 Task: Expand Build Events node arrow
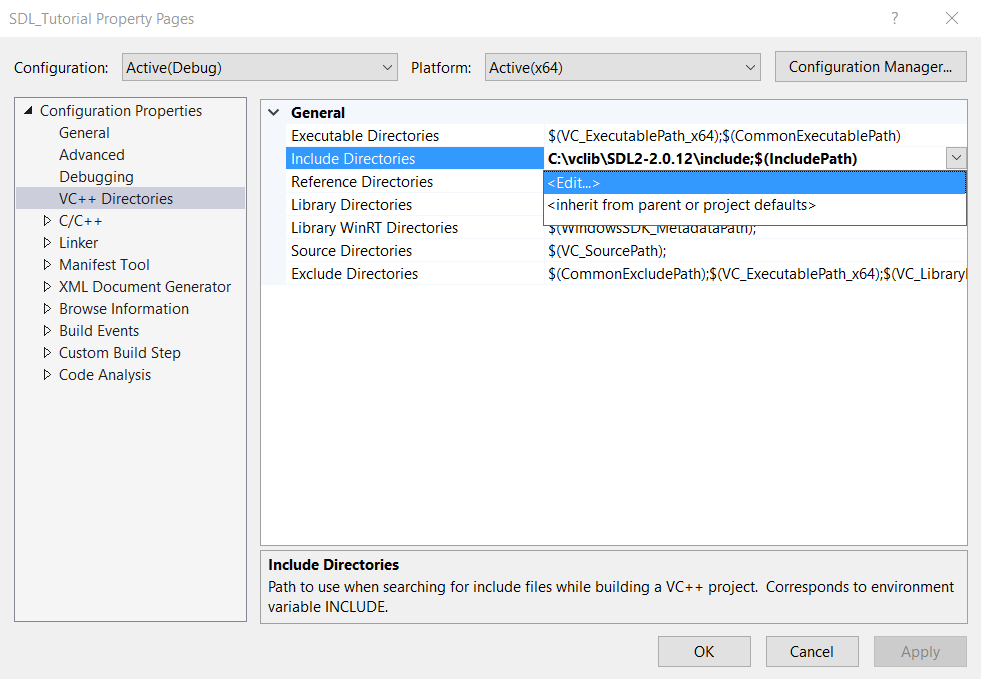click(x=47, y=330)
